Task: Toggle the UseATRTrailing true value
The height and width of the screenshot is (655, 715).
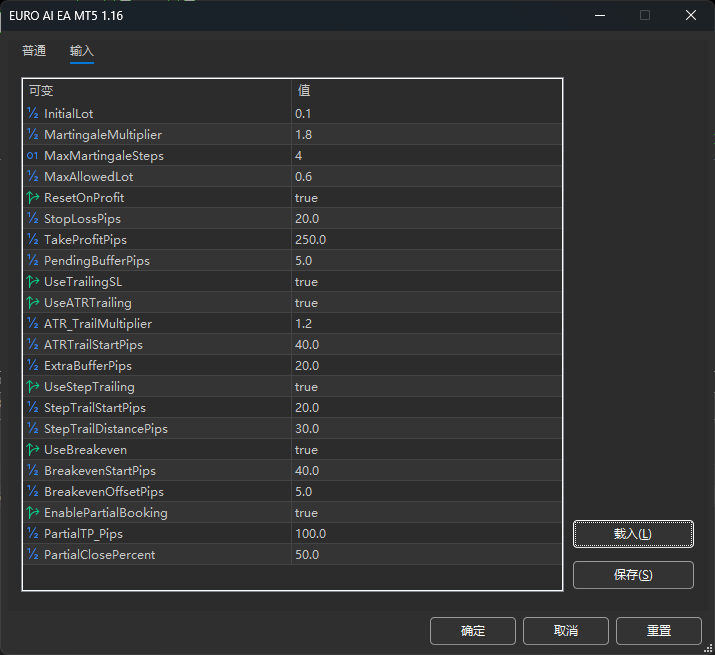Action: point(306,303)
